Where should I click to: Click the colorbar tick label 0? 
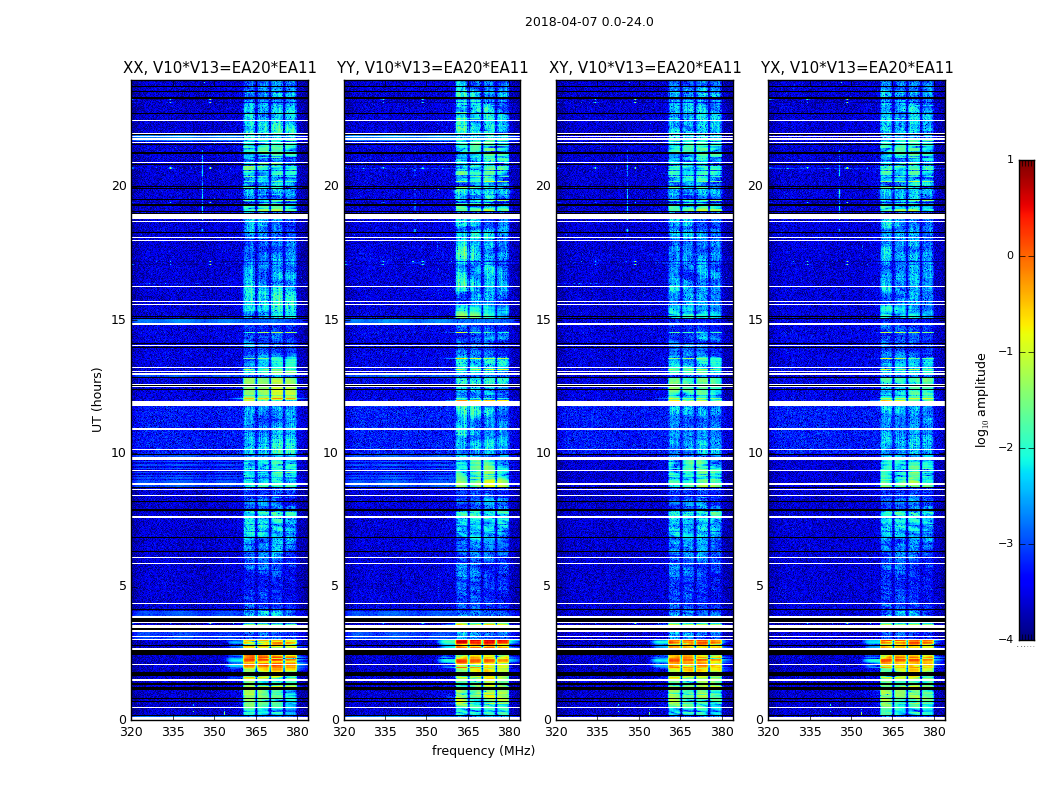(x=1010, y=256)
